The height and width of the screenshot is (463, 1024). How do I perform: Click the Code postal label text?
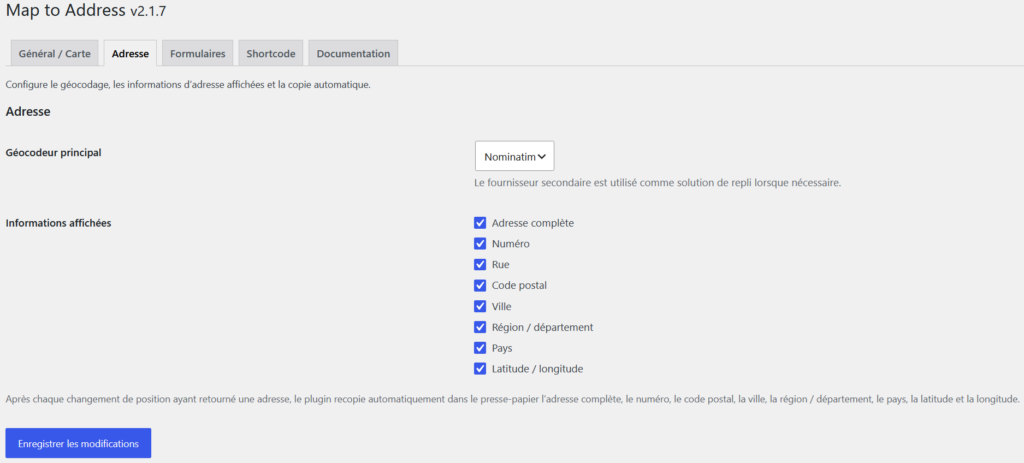pos(519,285)
